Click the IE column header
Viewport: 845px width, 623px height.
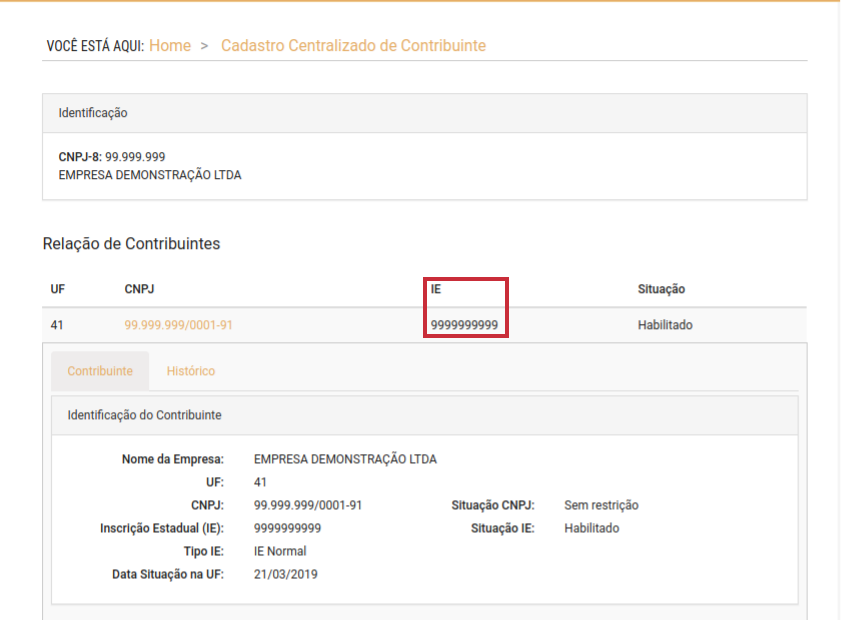pyautogui.click(x=436, y=289)
